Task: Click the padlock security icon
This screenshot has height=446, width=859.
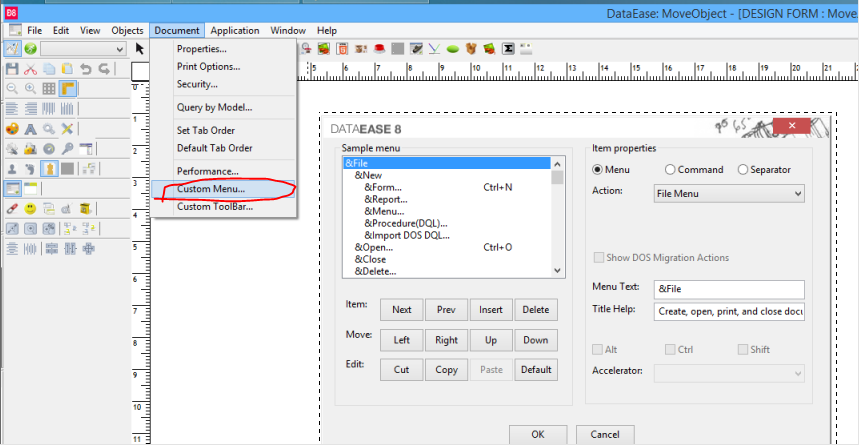Action: tap(30, 148)
